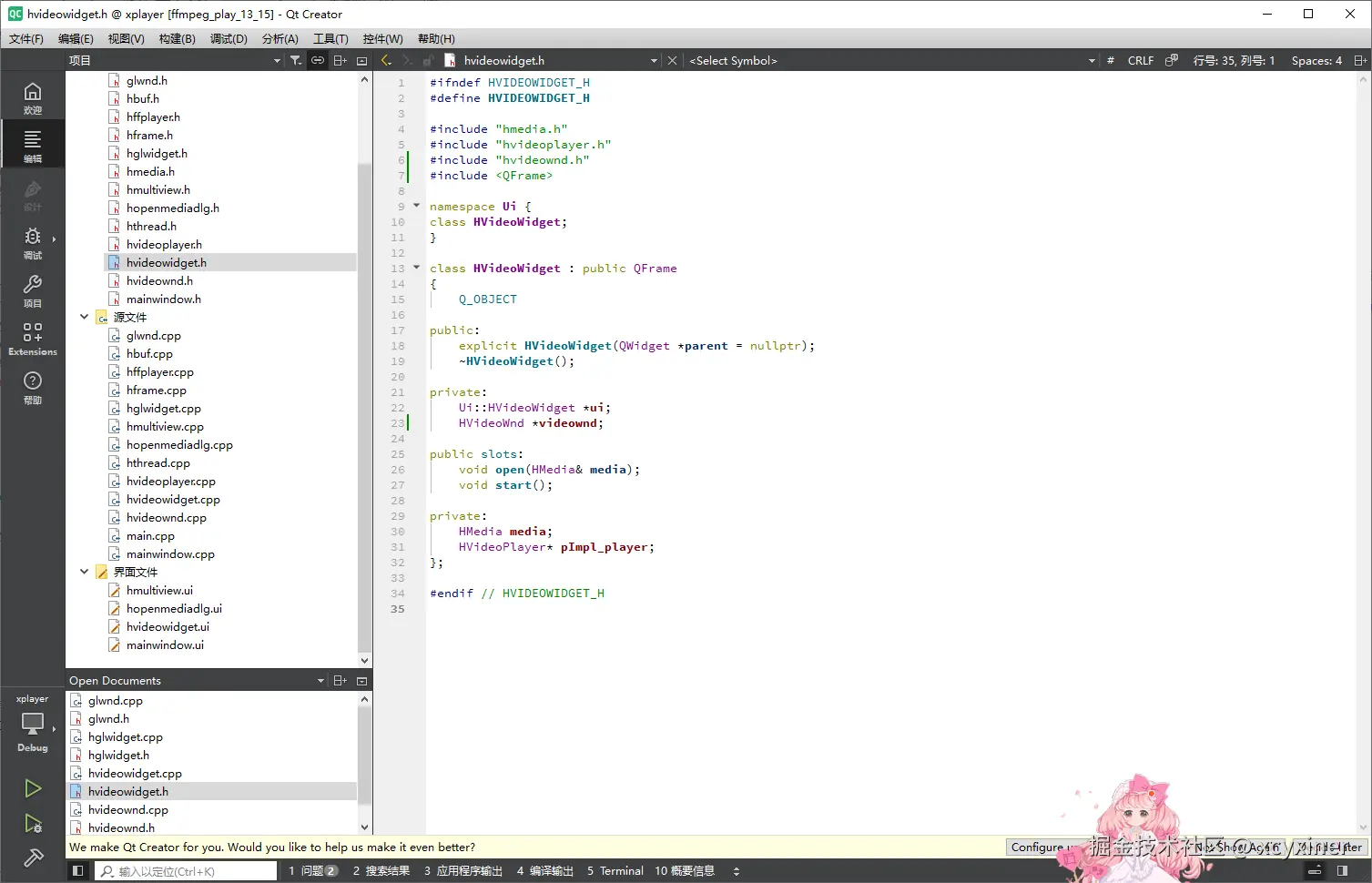Click the project tree filter icon

click(x=296, y=60)
